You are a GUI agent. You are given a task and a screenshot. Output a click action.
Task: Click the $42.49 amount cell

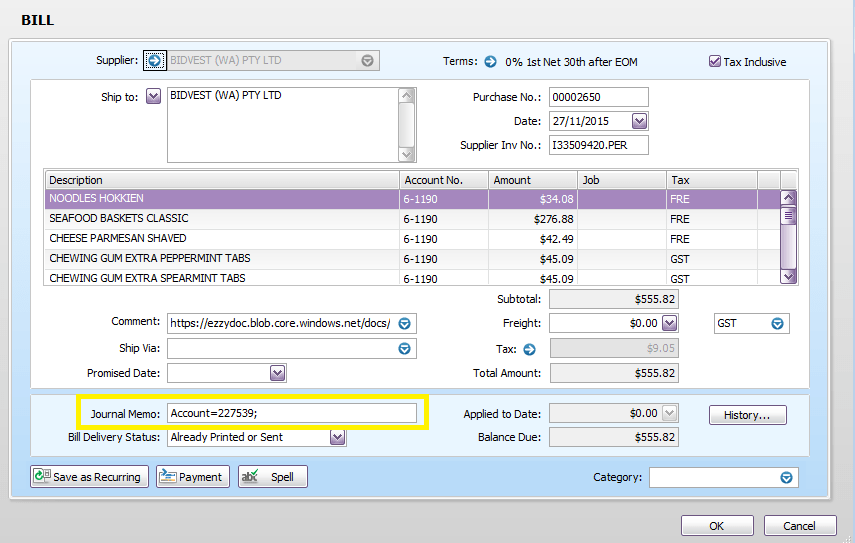point(533,239)
